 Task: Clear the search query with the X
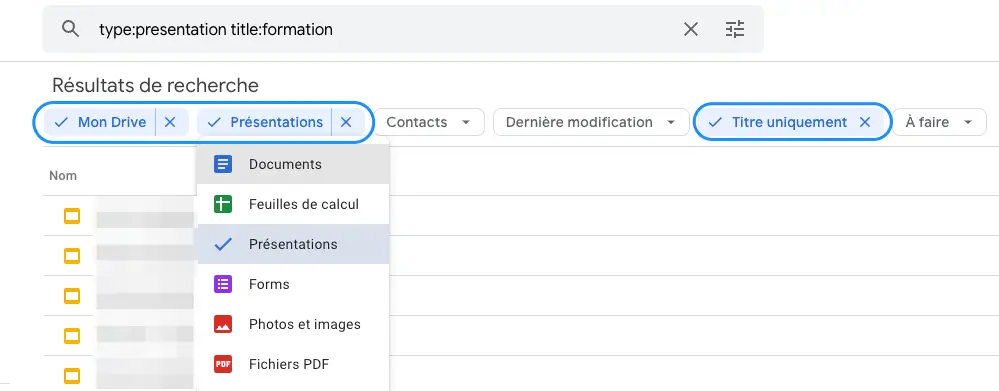(691, 29)
